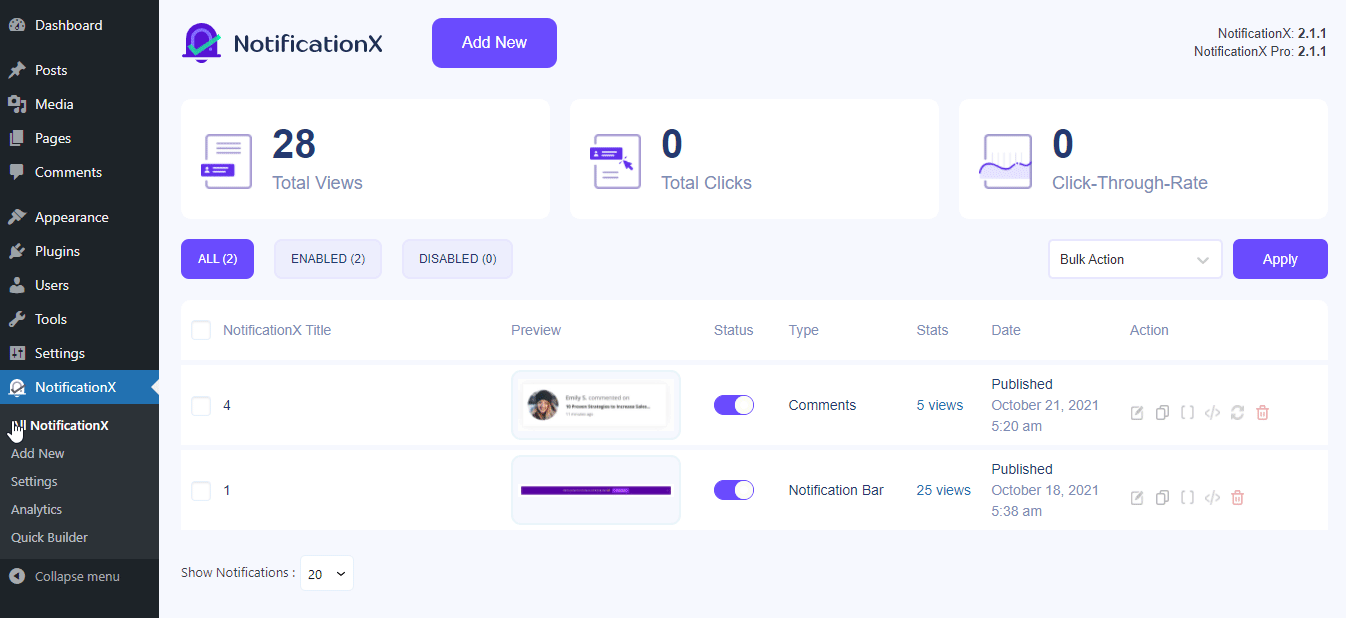Choose Add New from the sidebar submenu
Viewport: 1346px width, 618px height.
[38, 453]
